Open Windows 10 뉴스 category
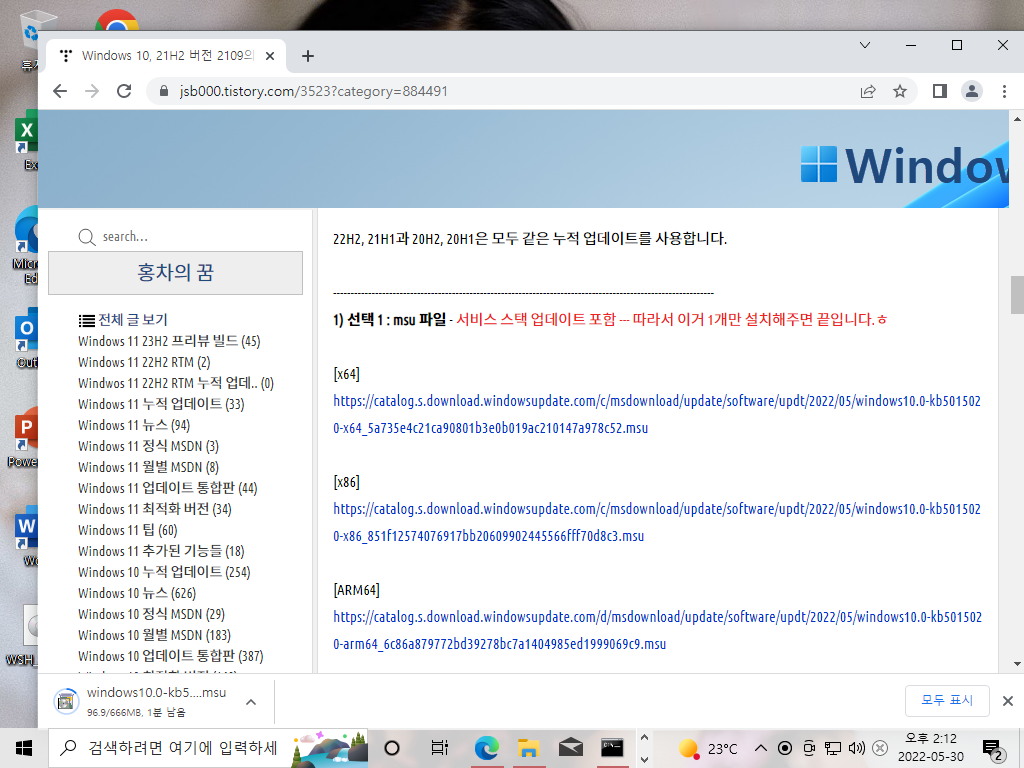The width and height of the screenshot is (1024, 768). [x=137, y=593]
